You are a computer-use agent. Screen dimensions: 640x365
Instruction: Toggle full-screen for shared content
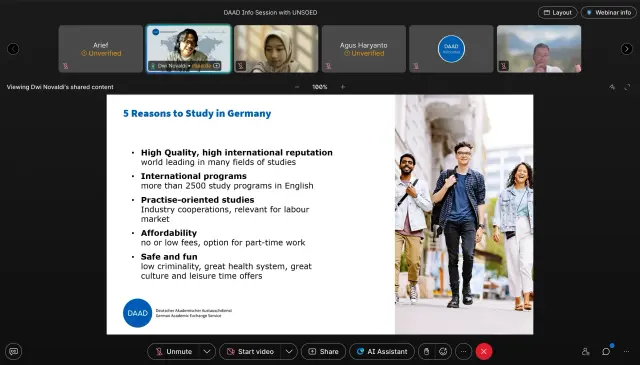pos(627,87)
